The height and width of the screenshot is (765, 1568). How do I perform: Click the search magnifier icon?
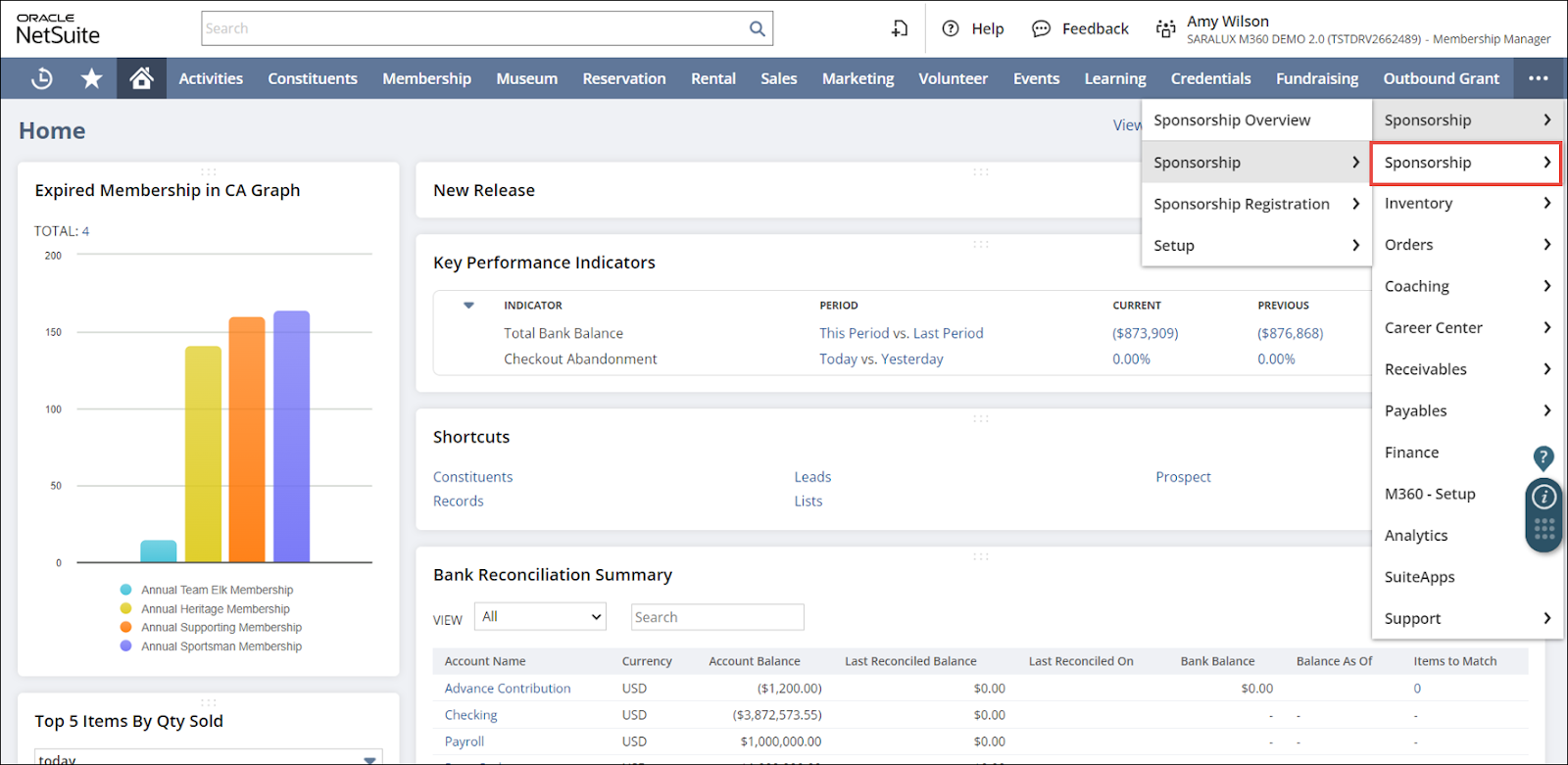point(757,28)
